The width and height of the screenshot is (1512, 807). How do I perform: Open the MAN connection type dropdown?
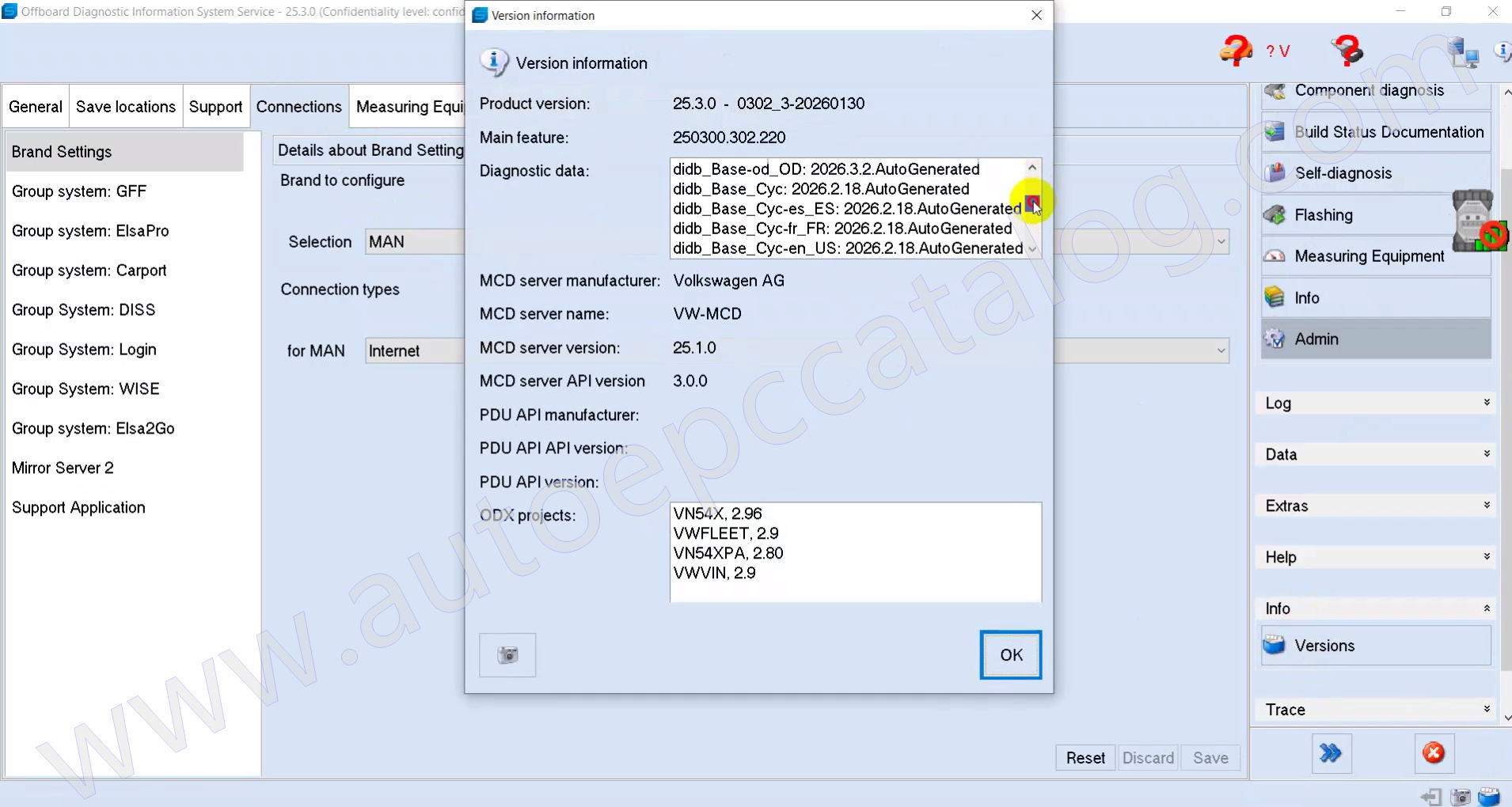(1221, 350)
